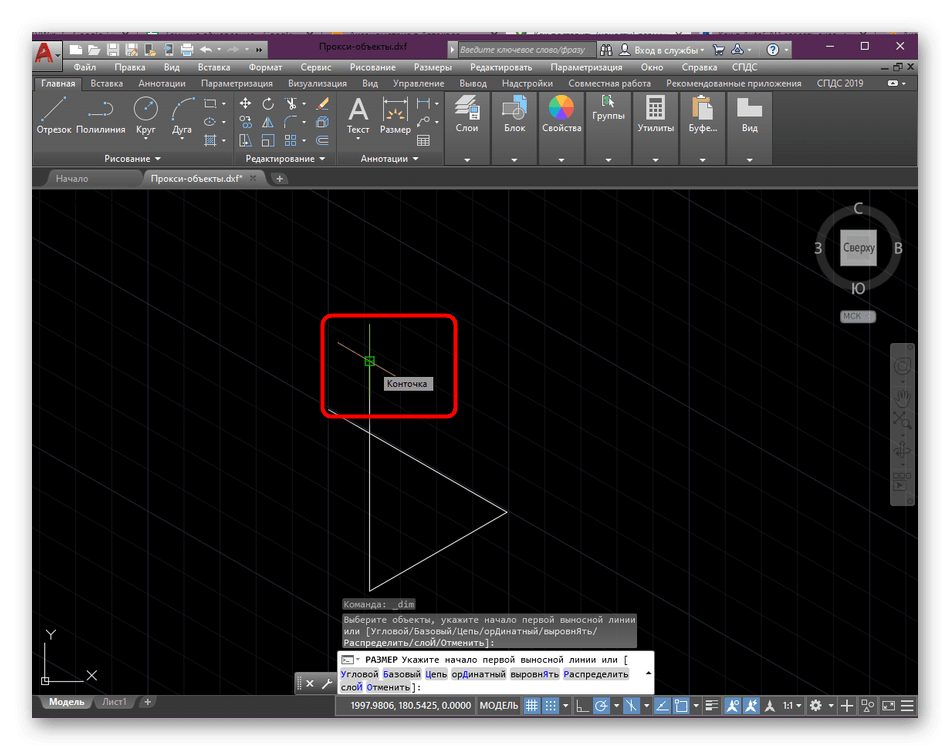Screen dimensions: 950x750
Task: Click the Trim scissors icon
Action: [x=291, y=104]
